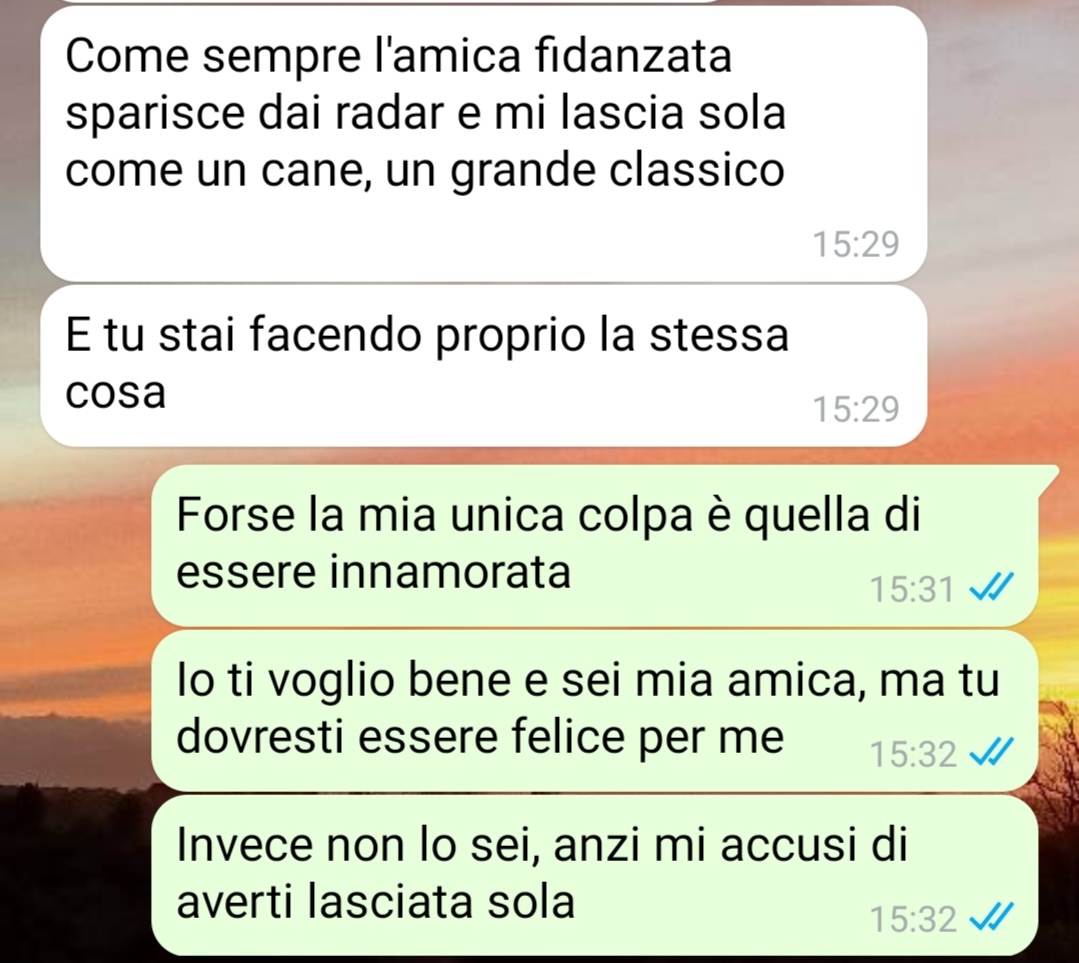Select the "E tu stai facendo" message bubble

[x=484, y=366]
